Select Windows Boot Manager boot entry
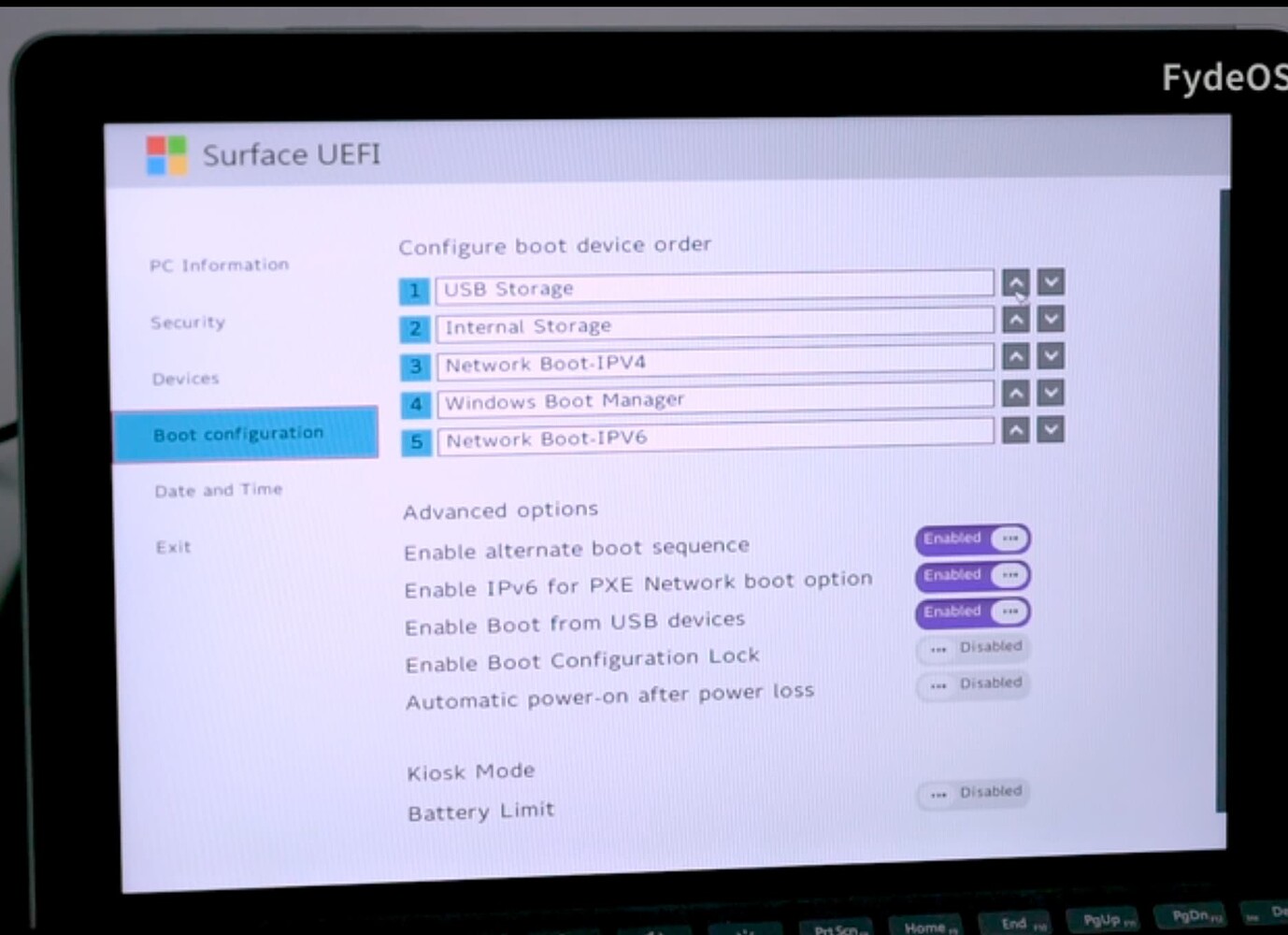Viewport: 1288px width, 935px height. 716,398
